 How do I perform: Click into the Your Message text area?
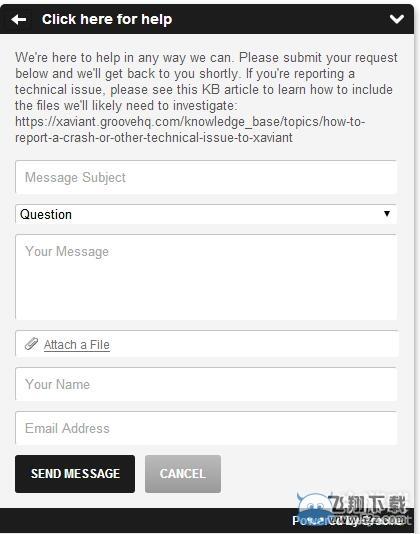206,277
